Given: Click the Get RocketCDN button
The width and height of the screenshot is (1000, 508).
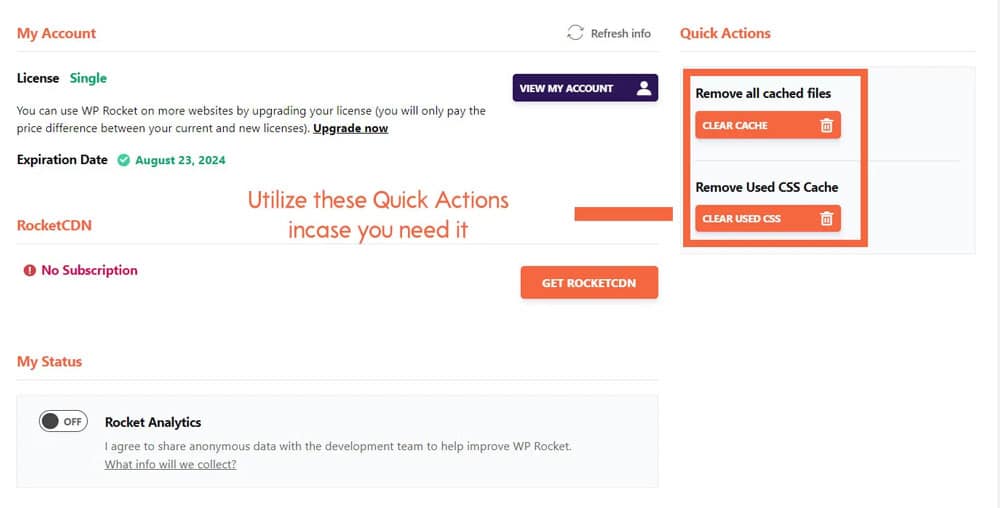Looking at the screenshot, I should (589, 283).
